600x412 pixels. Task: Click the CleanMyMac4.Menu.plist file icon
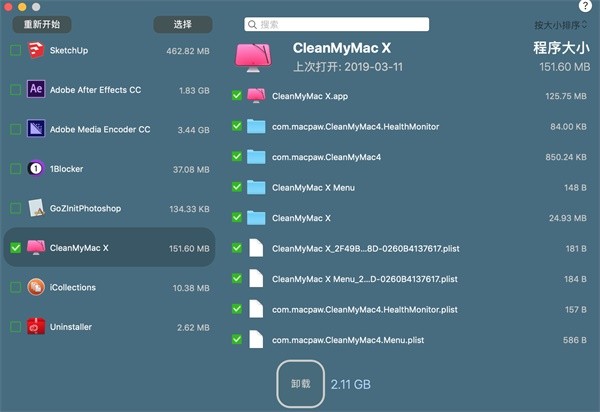[x=256, y=339]
